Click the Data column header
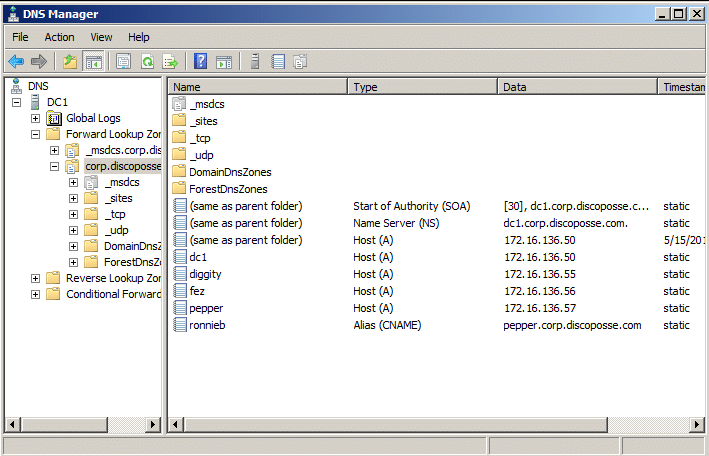The image size is (709, 456). coord(576,87)
